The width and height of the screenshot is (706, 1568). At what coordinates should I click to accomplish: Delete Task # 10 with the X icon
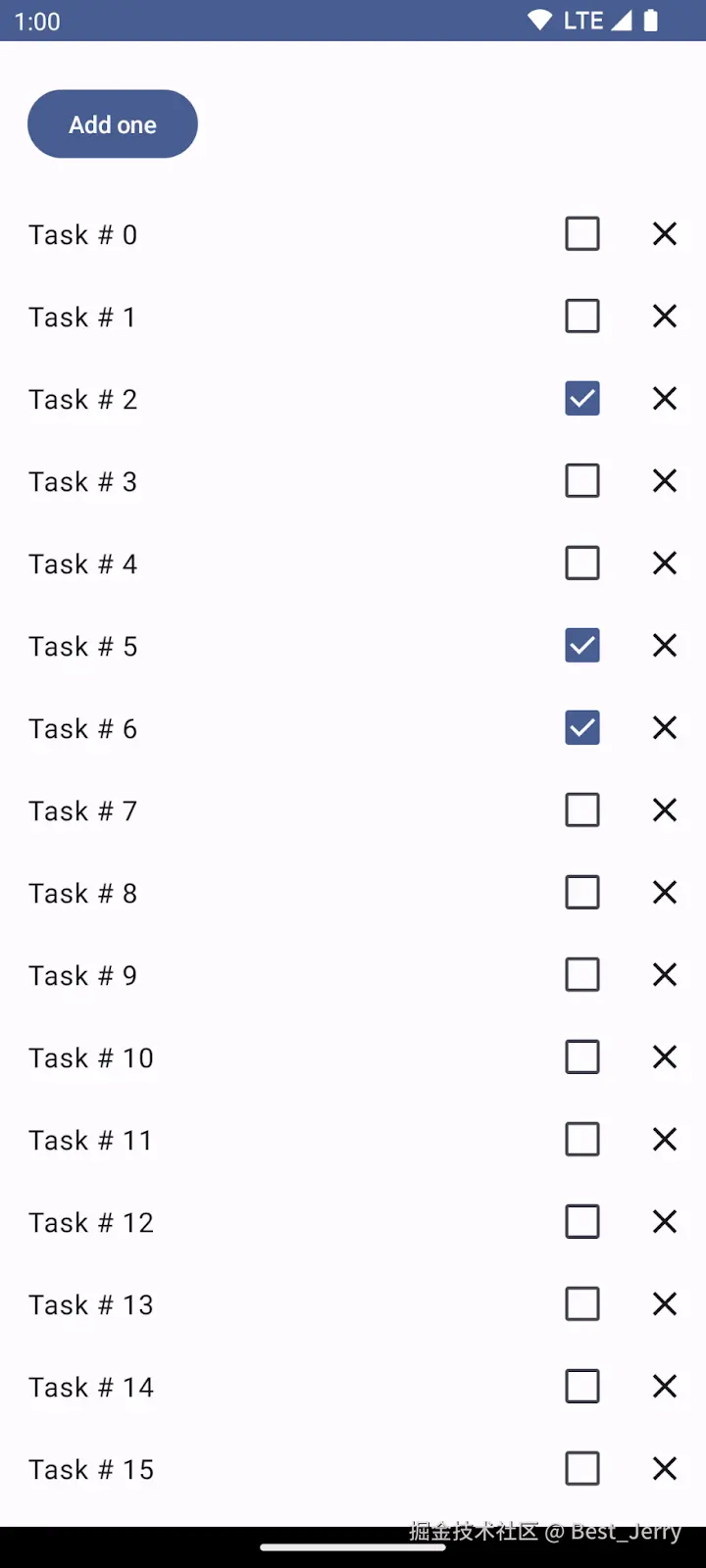(665, 1057)
